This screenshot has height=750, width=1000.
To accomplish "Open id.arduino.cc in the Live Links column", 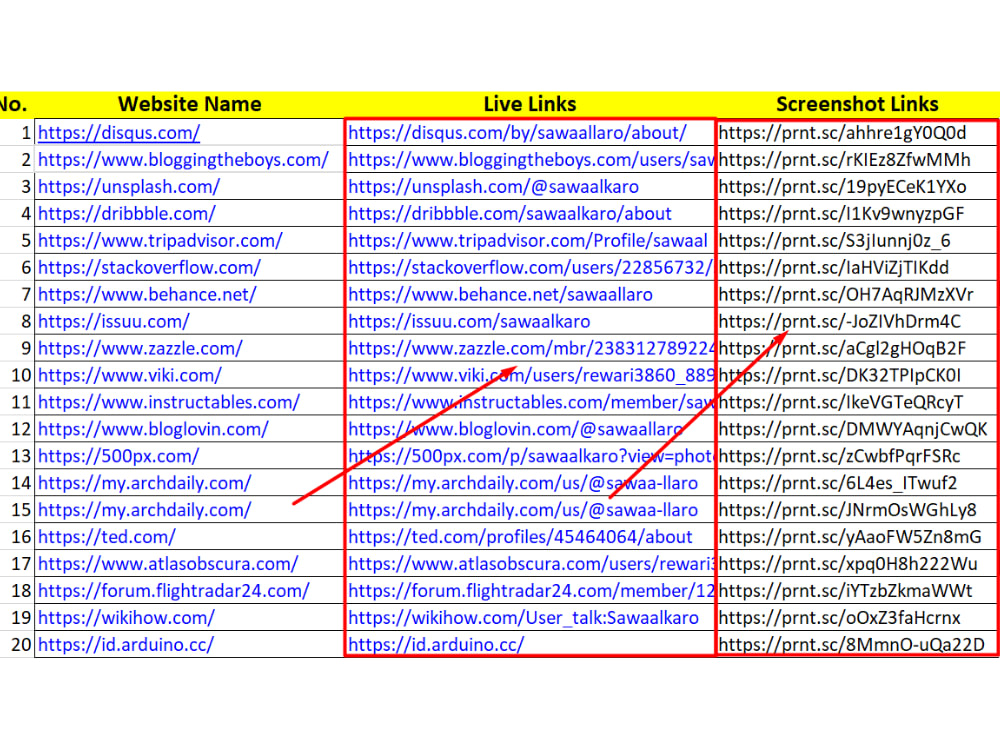I will 436,644.
